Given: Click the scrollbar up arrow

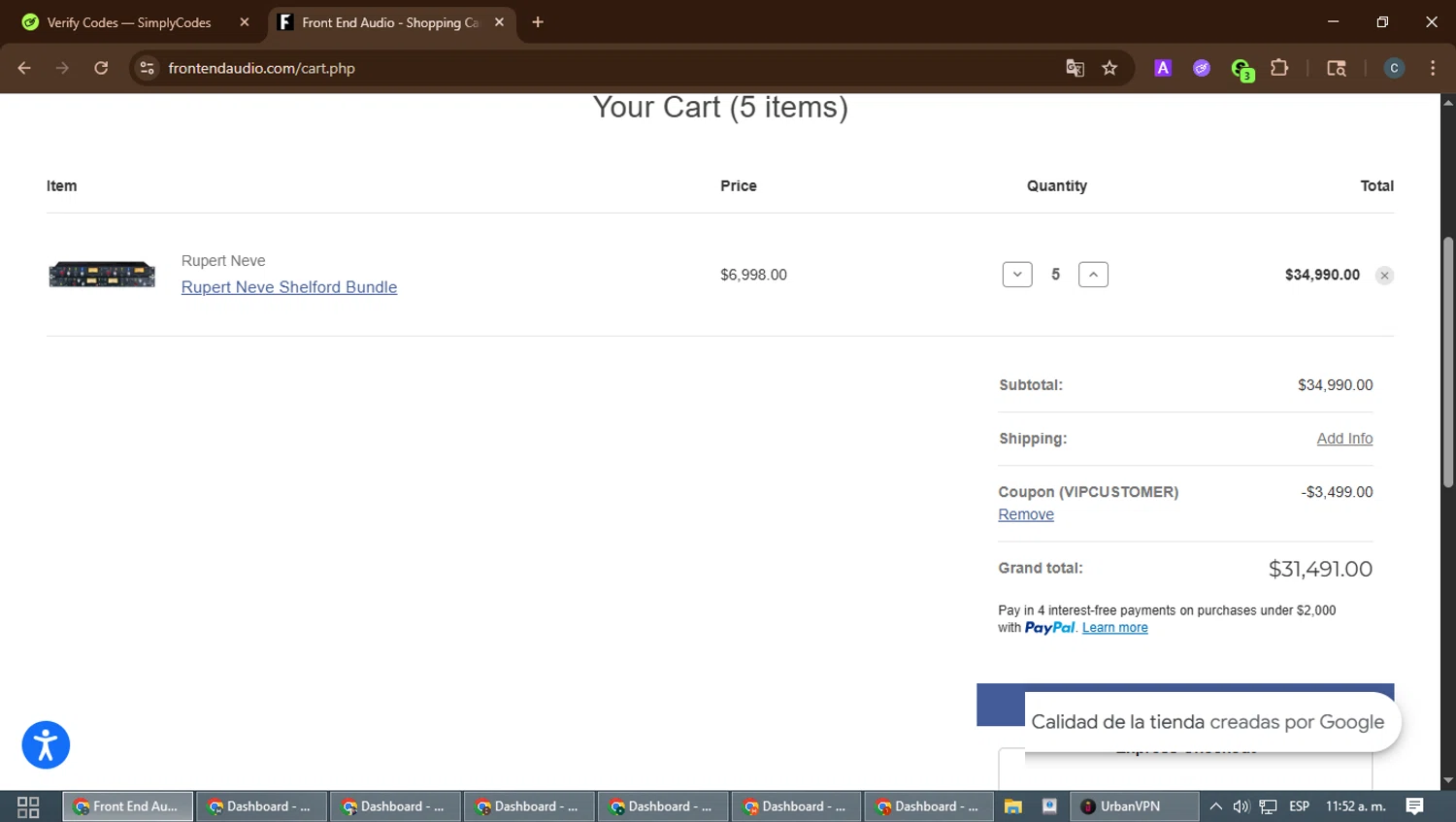Looking at the screenshot, I should click(1448, 102).
